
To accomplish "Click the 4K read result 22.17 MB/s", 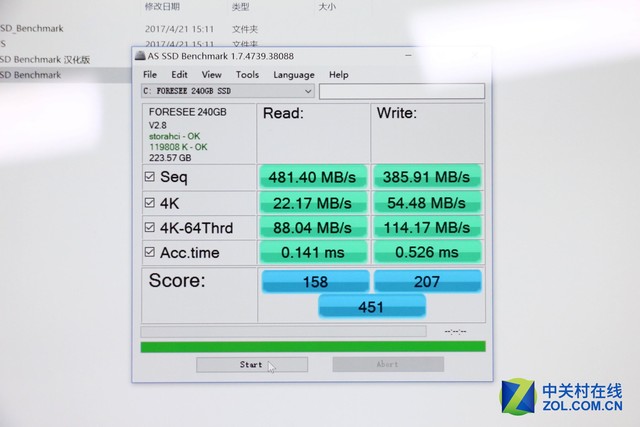I will point(313,203).
